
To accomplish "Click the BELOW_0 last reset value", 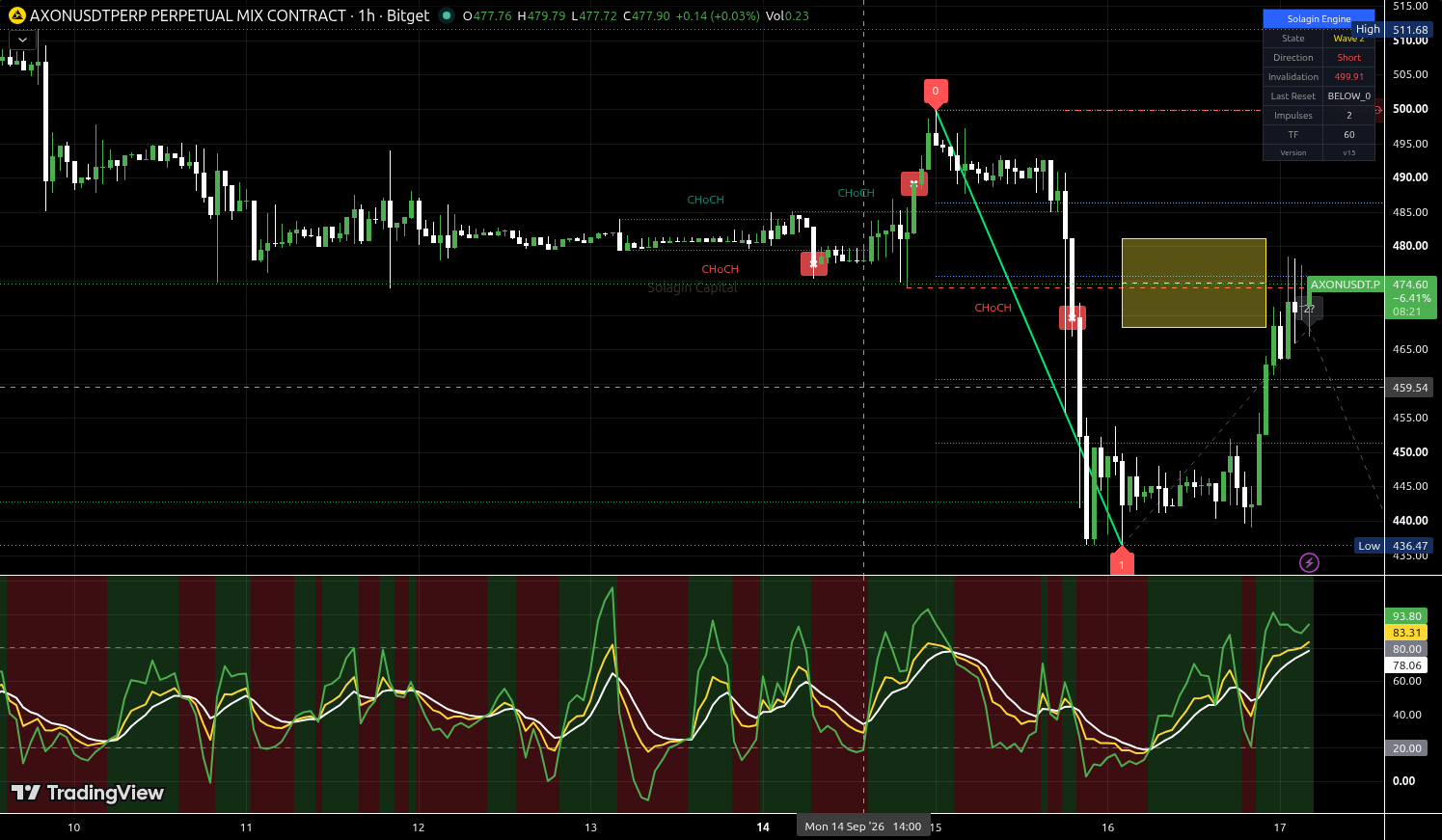I will (x=1348, y=96).
